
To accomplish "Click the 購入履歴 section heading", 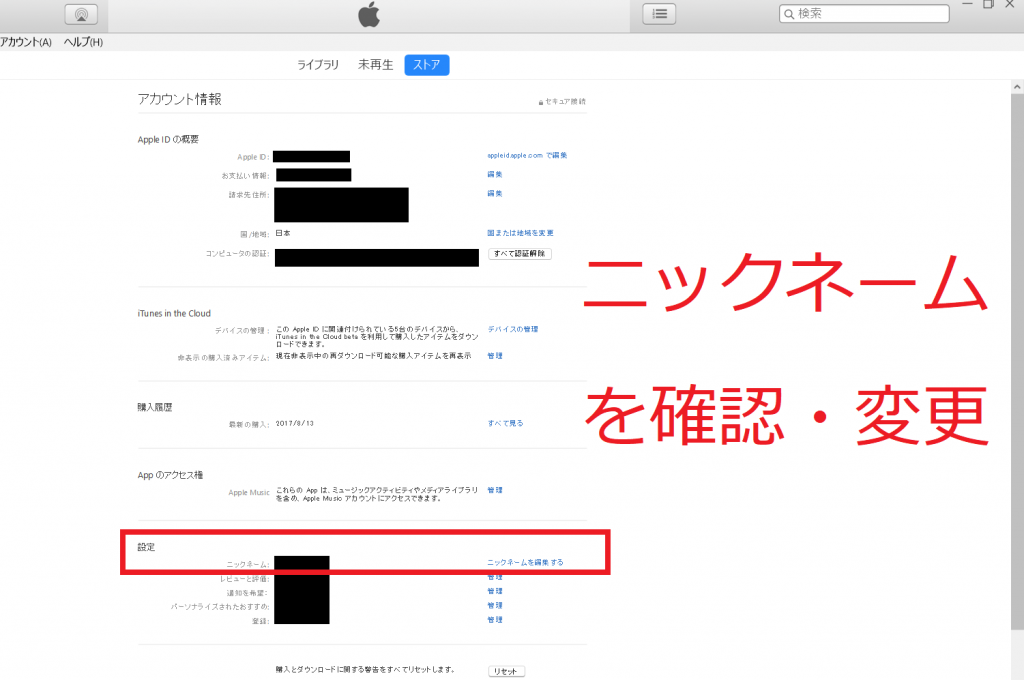I will coord(155,408).
